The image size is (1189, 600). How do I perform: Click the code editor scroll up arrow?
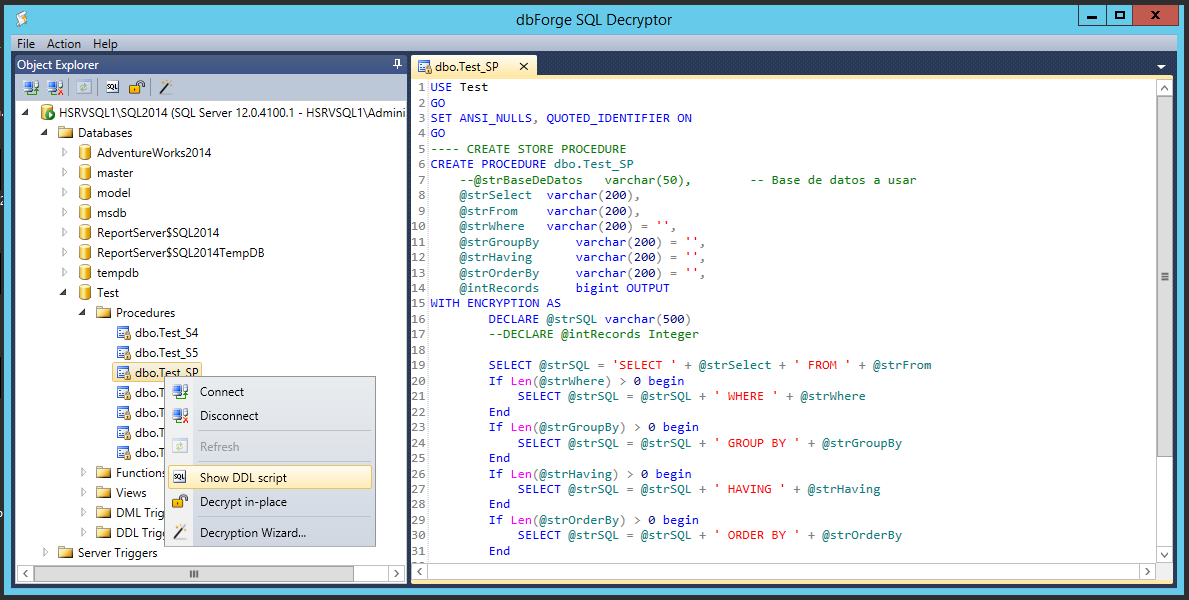point(1165,89)
